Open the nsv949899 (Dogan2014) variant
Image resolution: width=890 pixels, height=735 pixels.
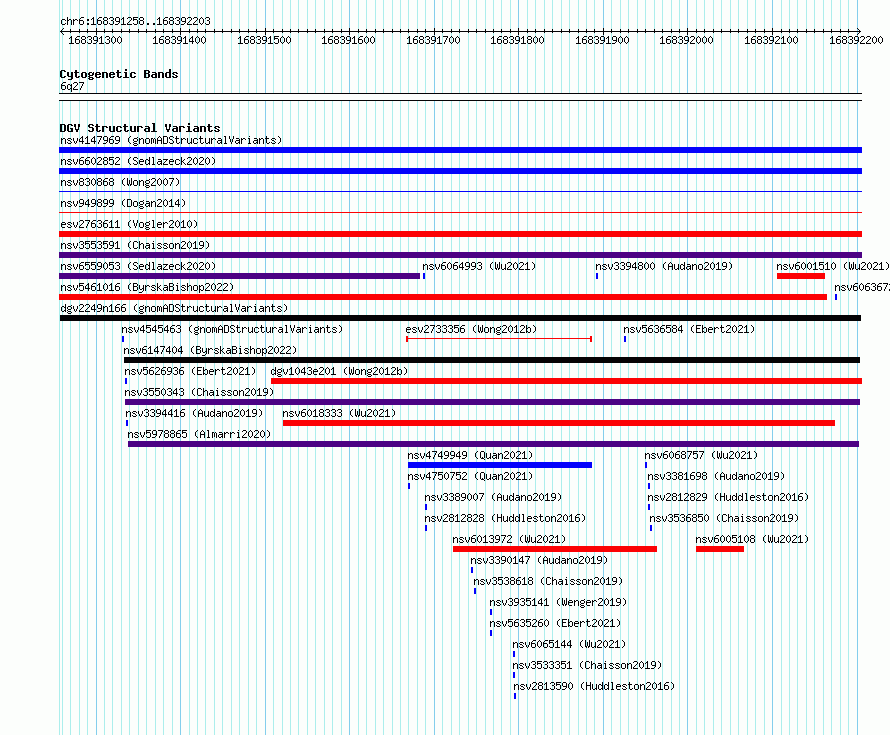[123, 203]
